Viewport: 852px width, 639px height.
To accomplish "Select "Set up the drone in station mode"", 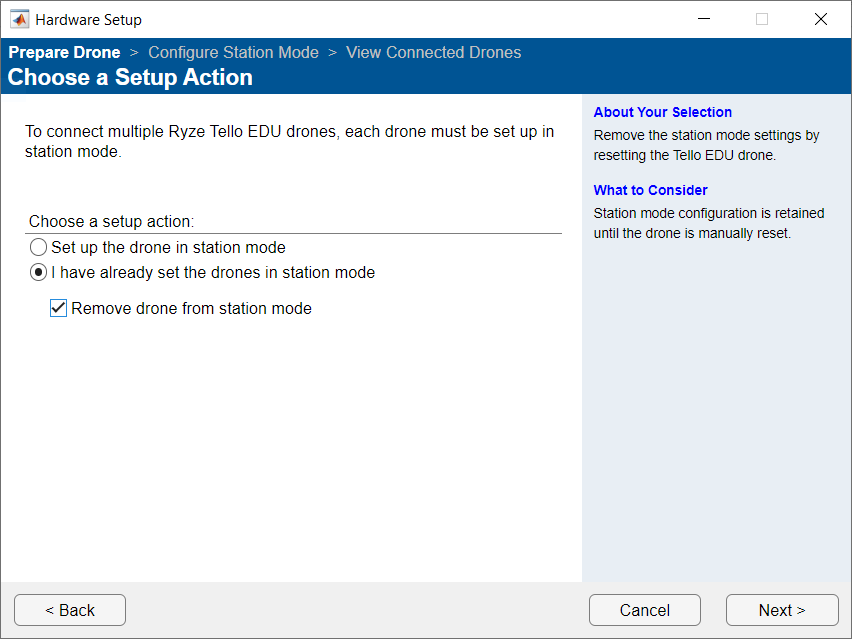I will click(38, 247).
